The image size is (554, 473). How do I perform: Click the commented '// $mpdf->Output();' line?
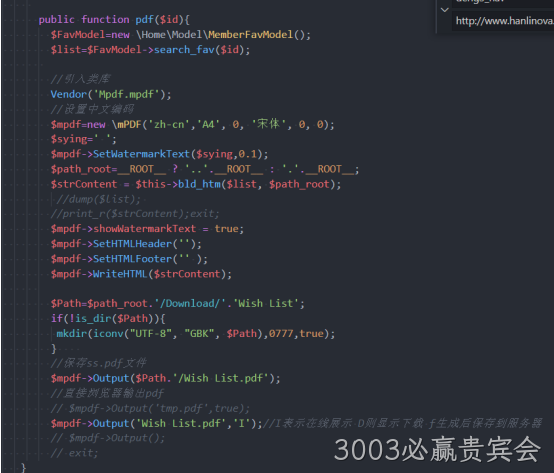(108, 438)
